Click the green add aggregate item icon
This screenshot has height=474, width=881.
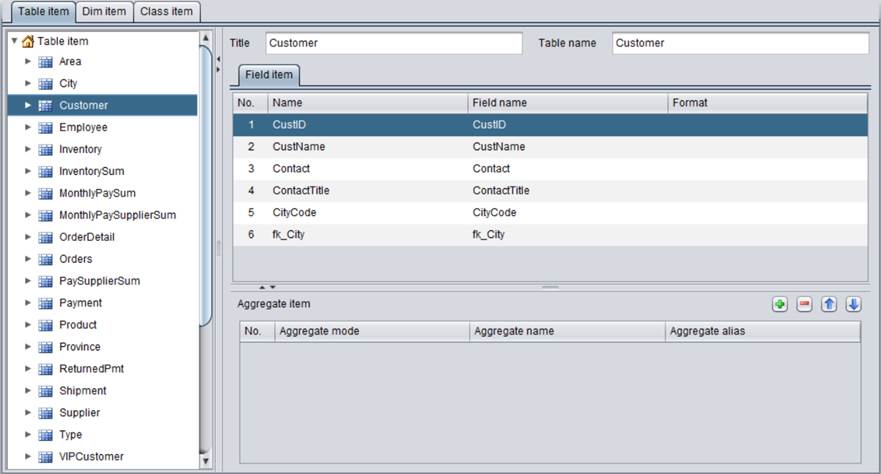point(780,304)
